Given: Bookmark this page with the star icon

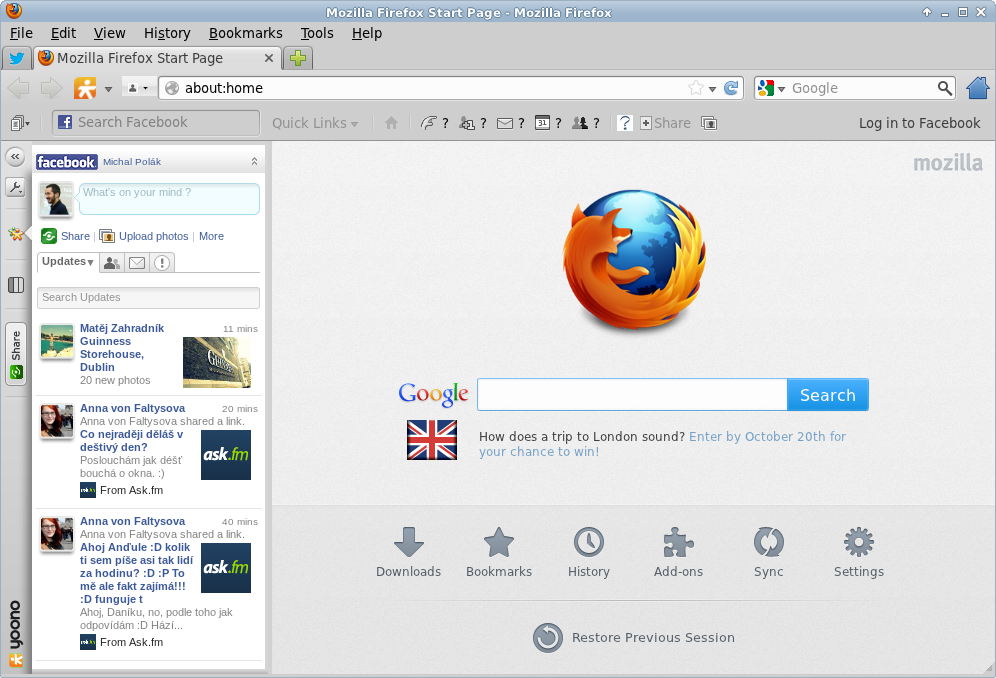Looking at the screenshot, I should point(696,88).
